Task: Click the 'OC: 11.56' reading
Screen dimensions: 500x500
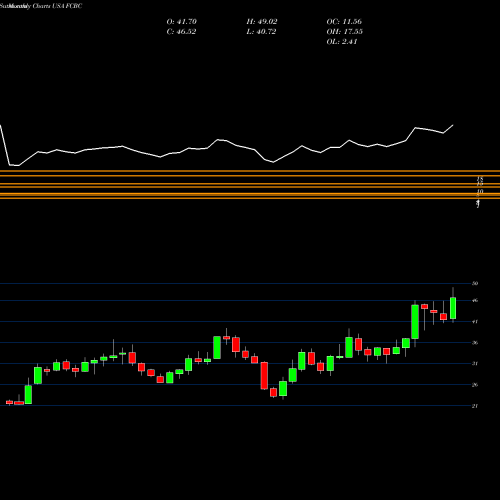Action: (x=344, y=22)
